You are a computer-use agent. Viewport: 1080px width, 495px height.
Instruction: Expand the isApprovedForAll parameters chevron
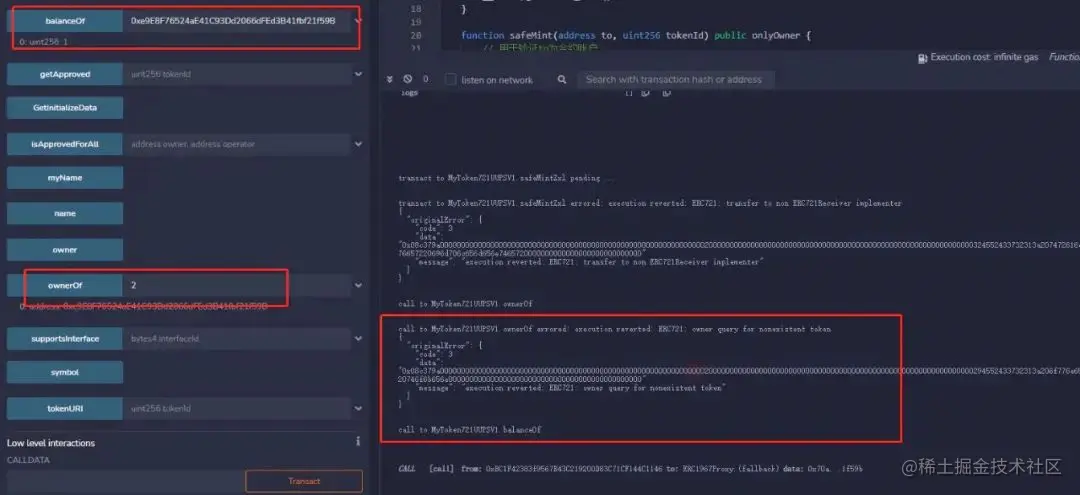pyautogui.click(x=357, y=144)
